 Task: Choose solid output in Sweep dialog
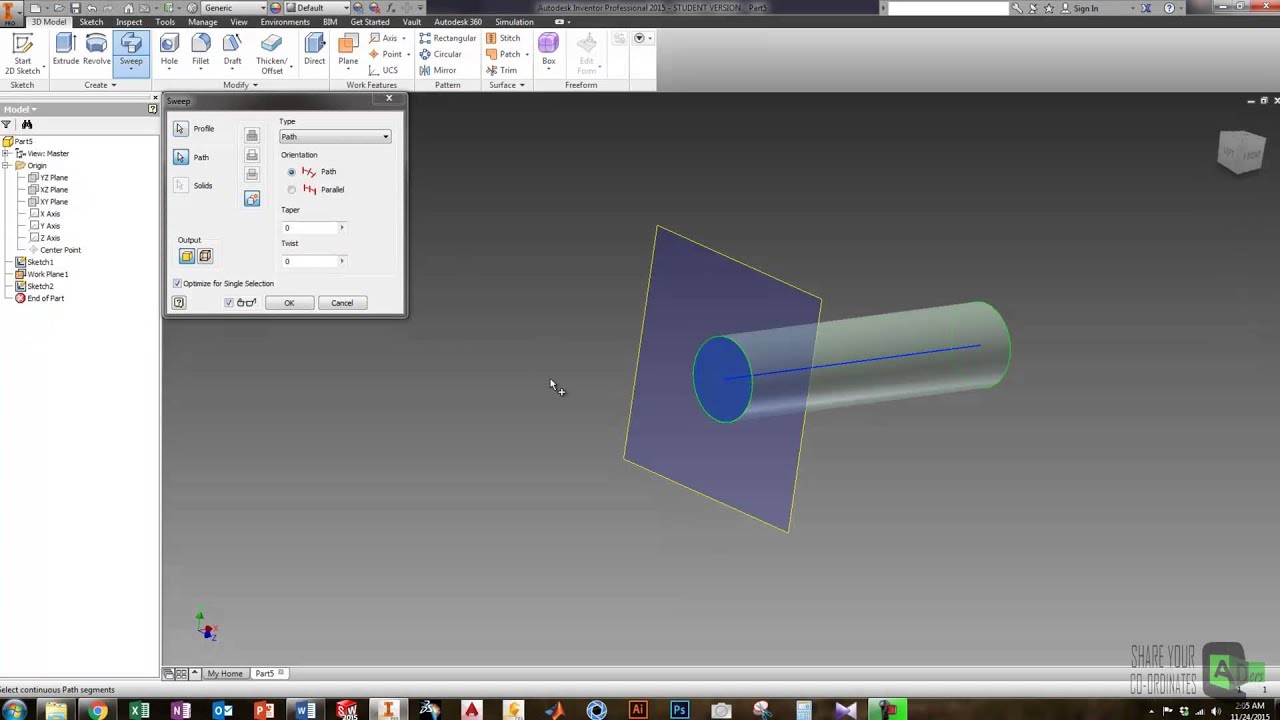(x=187, y=257)
